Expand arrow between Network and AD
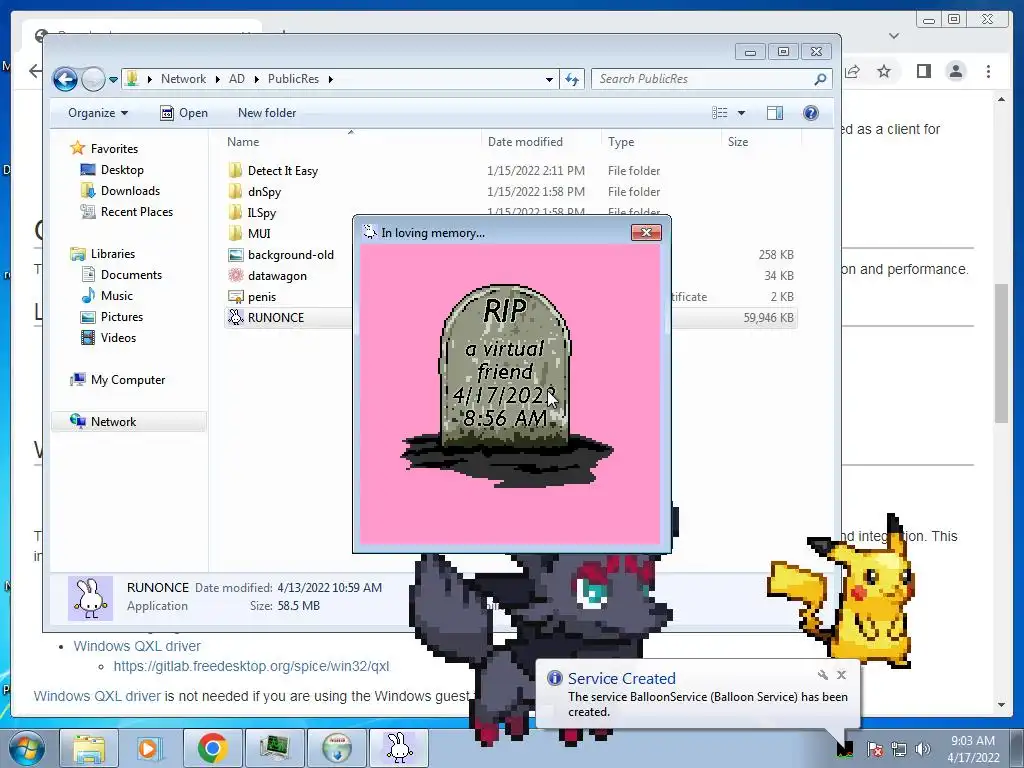 click(217, 79)
